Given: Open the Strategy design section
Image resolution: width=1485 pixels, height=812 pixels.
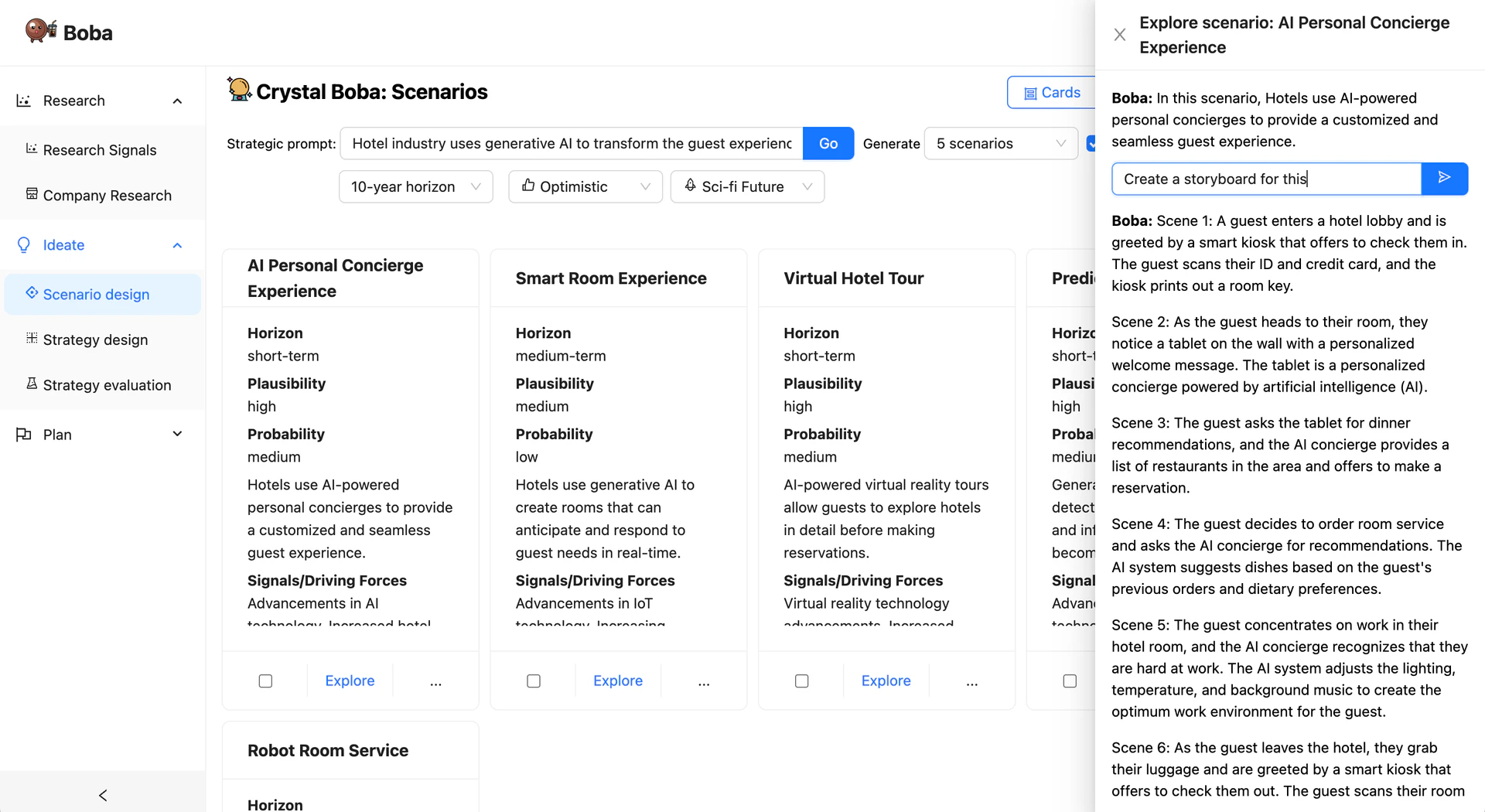Looking at the screenshot, I should pyautogui.click(x=95, y=339).
